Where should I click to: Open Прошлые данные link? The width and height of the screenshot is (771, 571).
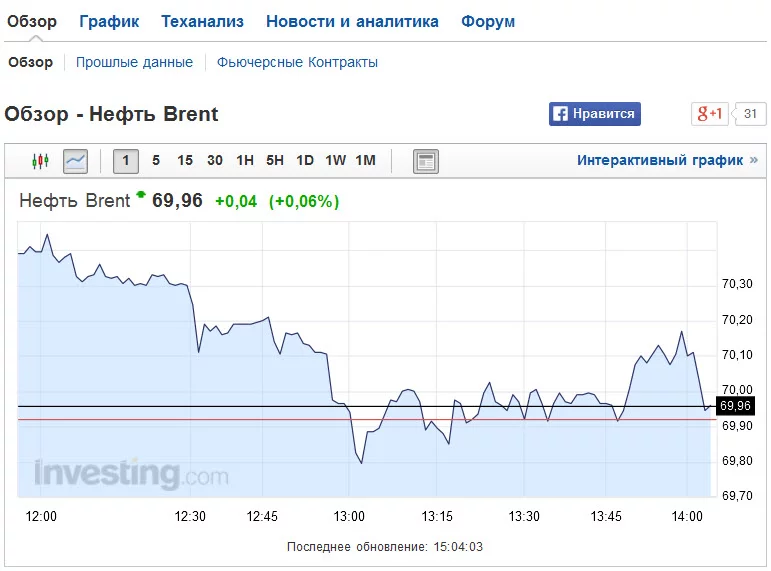[134, 62]
